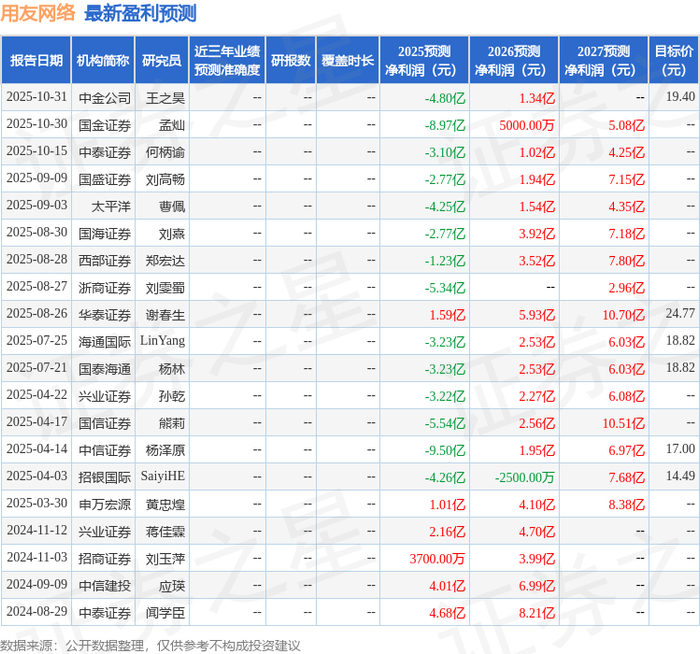Select the date 2024-11-12
The width and height of the screenshot is (700, 654).
[x=37, y=530]
